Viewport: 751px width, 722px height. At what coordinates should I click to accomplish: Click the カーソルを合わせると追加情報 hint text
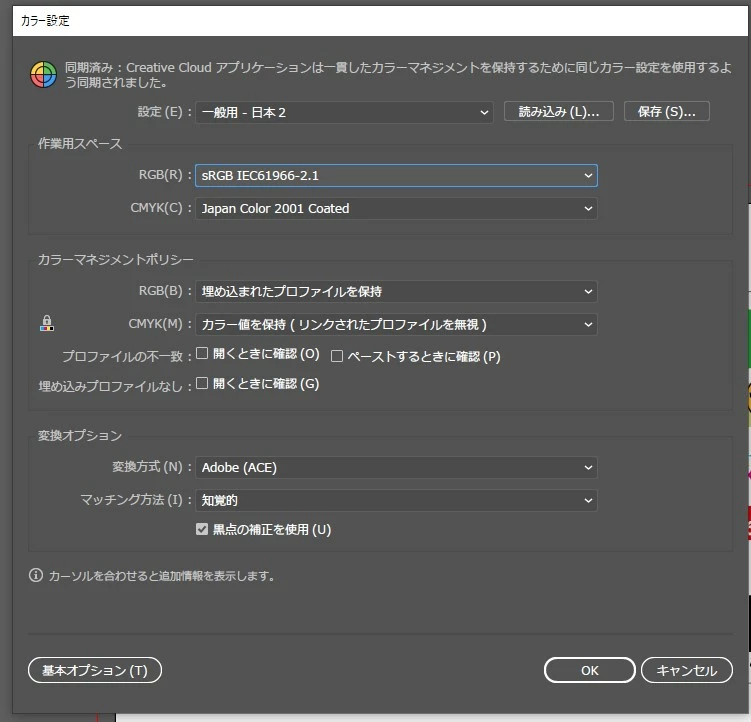tap(162, 575)
